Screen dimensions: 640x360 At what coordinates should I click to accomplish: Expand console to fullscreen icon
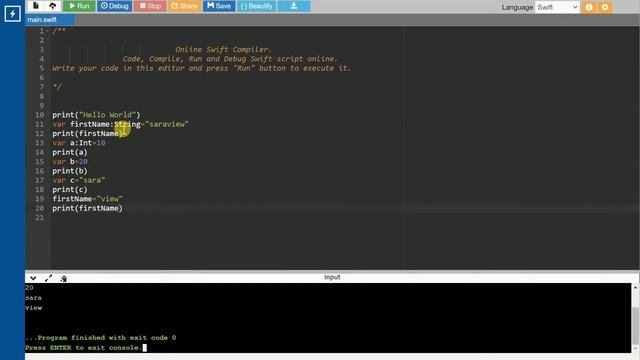(x=48, y=278)
